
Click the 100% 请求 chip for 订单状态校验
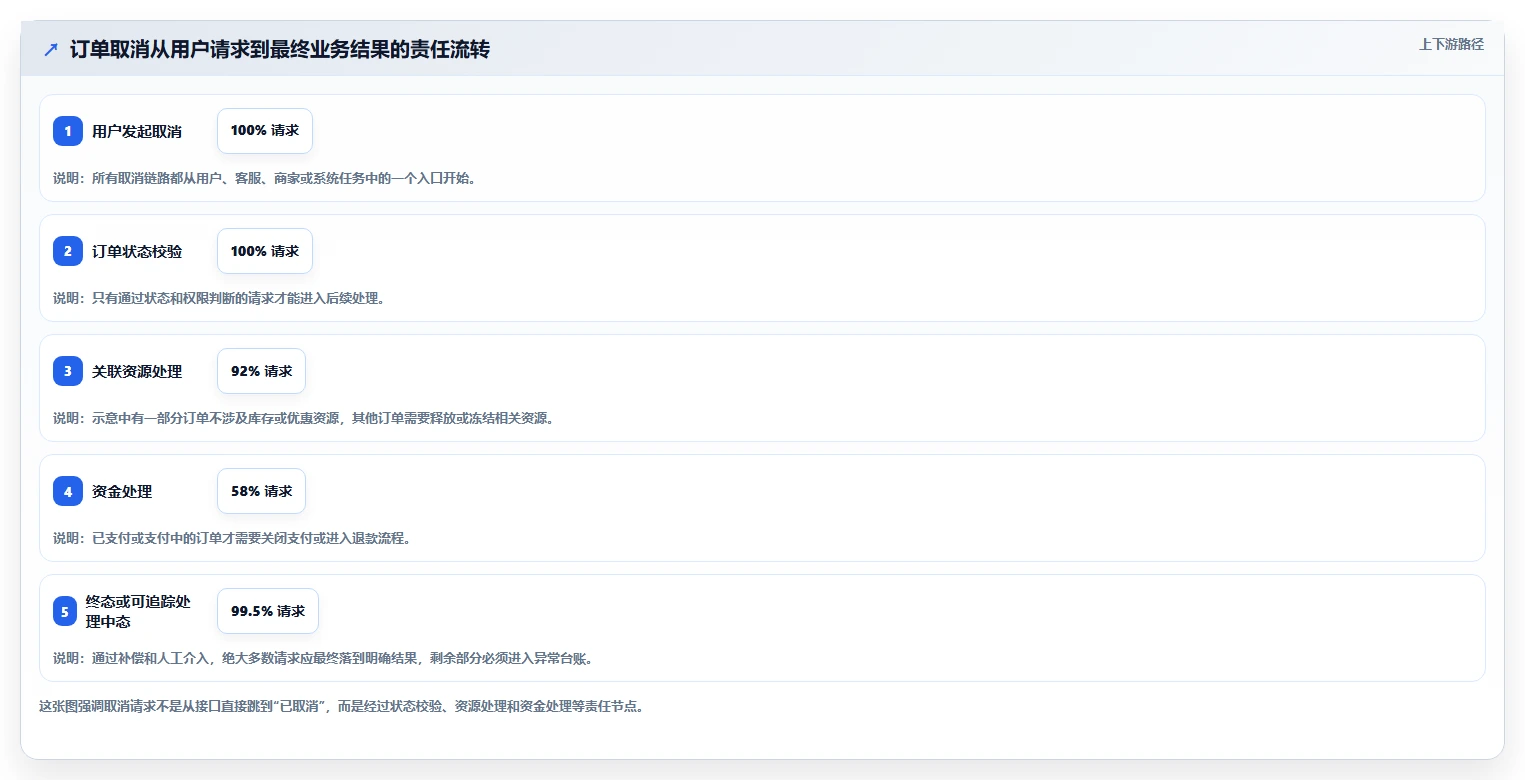tap(265, 251)
